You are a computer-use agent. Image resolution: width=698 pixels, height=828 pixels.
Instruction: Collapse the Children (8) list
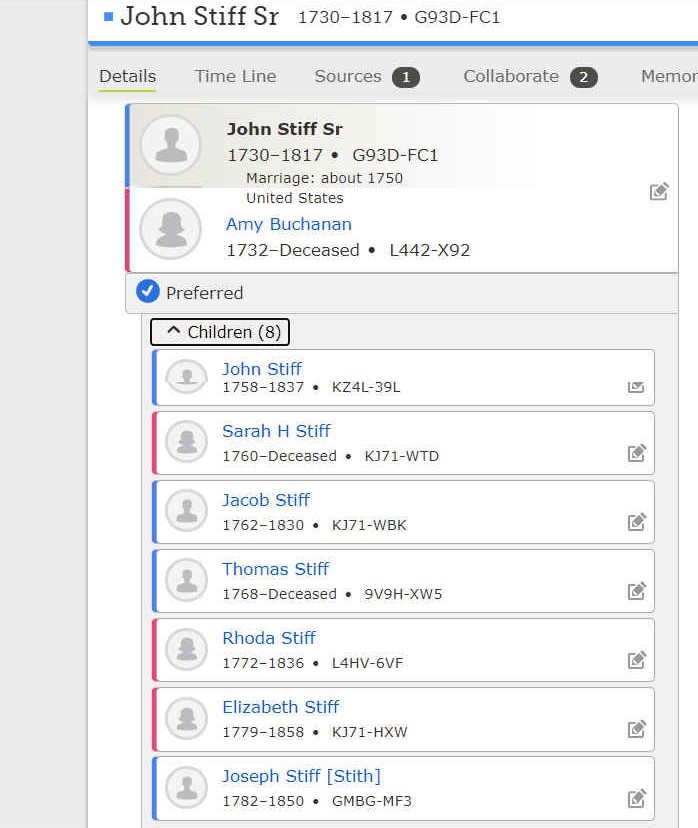click(x=220, y=332)
